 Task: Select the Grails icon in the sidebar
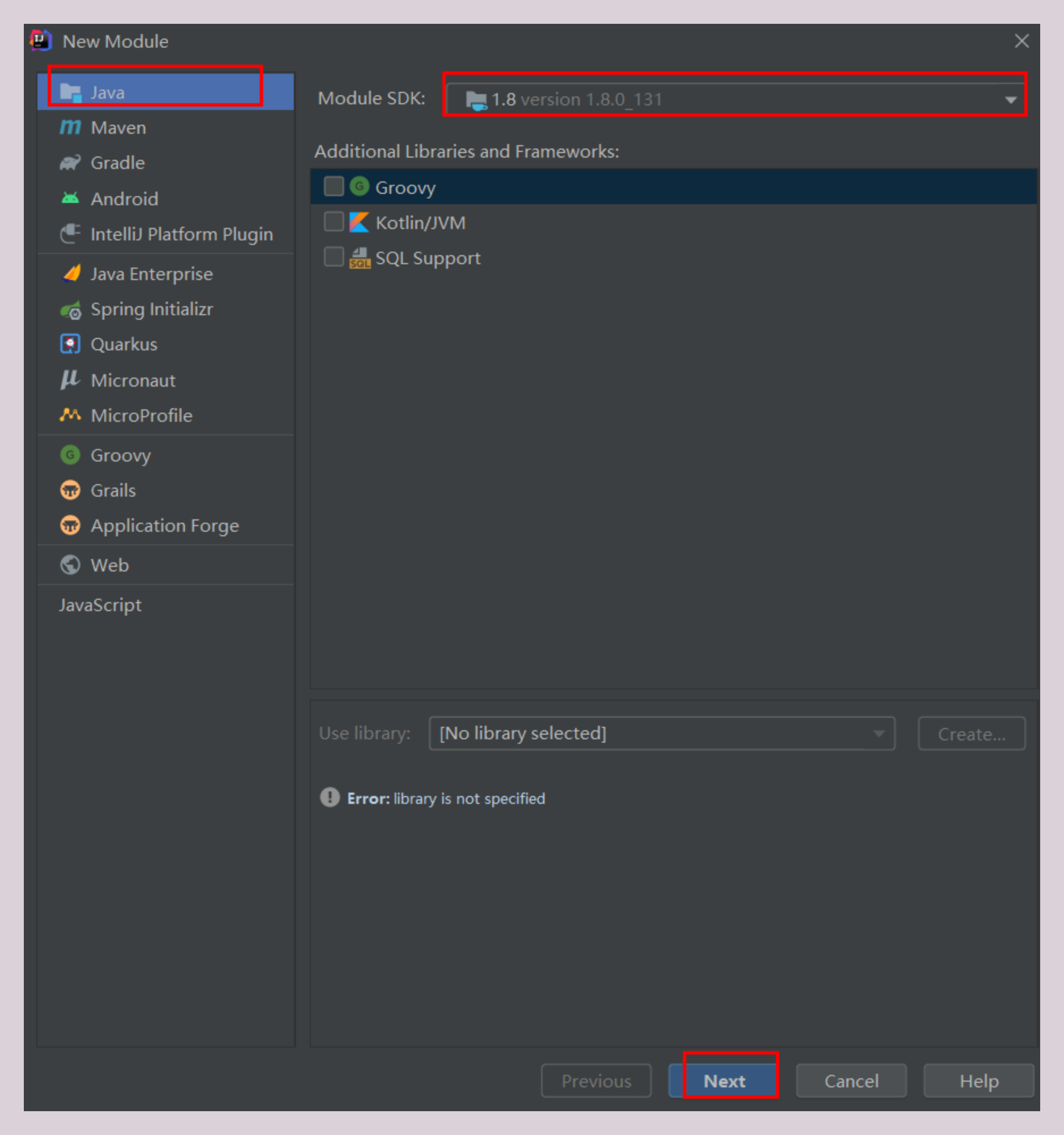pos(70,490)
